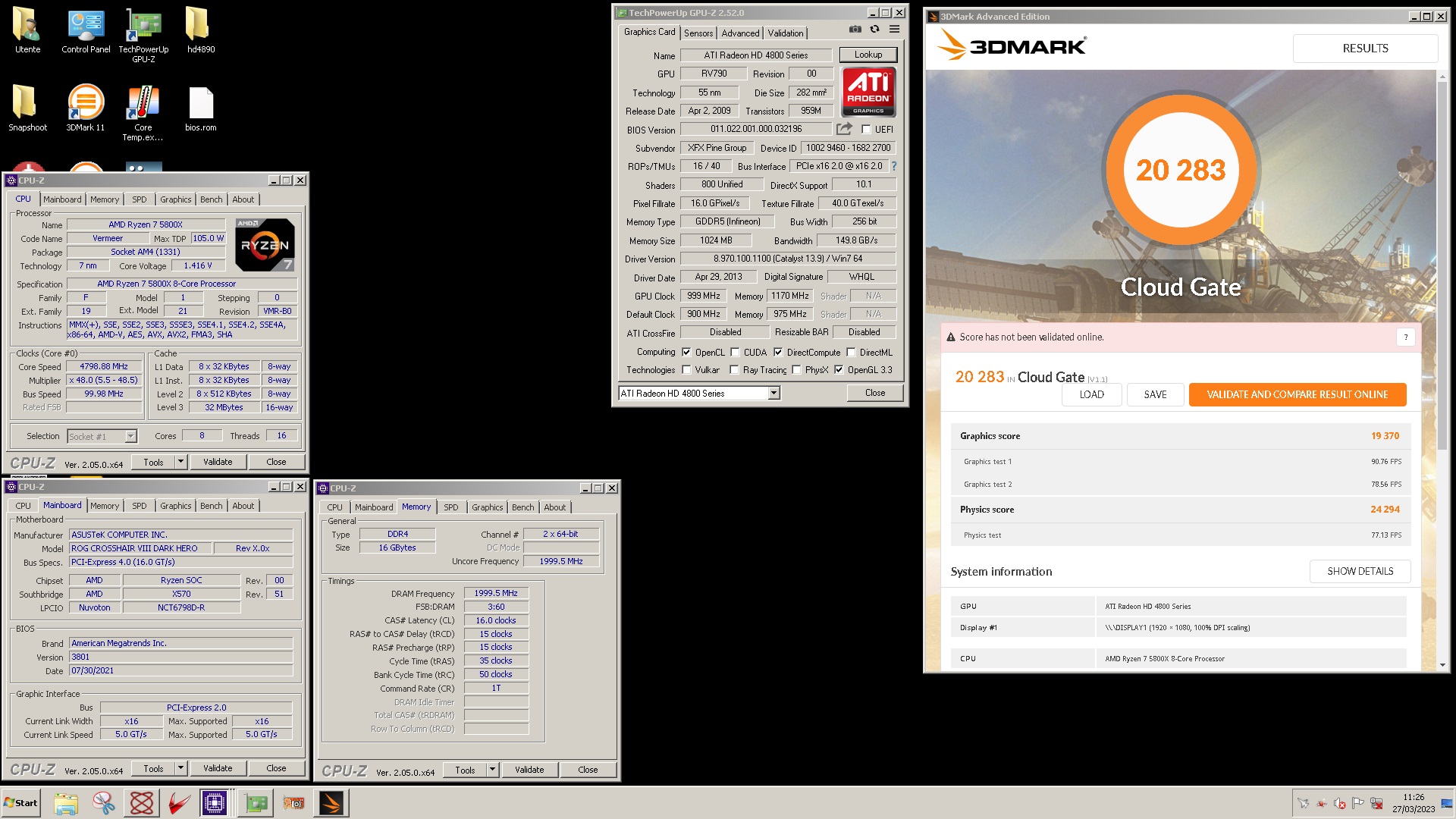Open the Graphics tab in the Mainboard CPU-Z window

coord(175,506)
